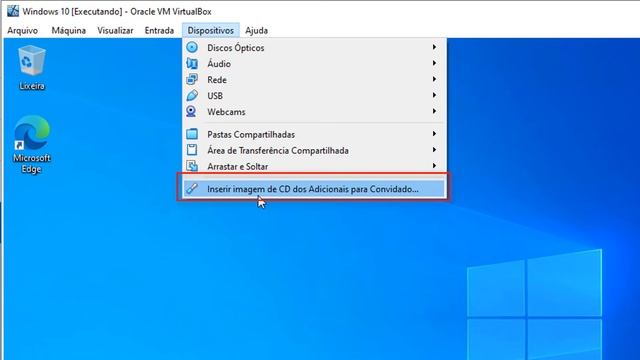
Task: Open the Entrada menu
Action: coord(159,31)
